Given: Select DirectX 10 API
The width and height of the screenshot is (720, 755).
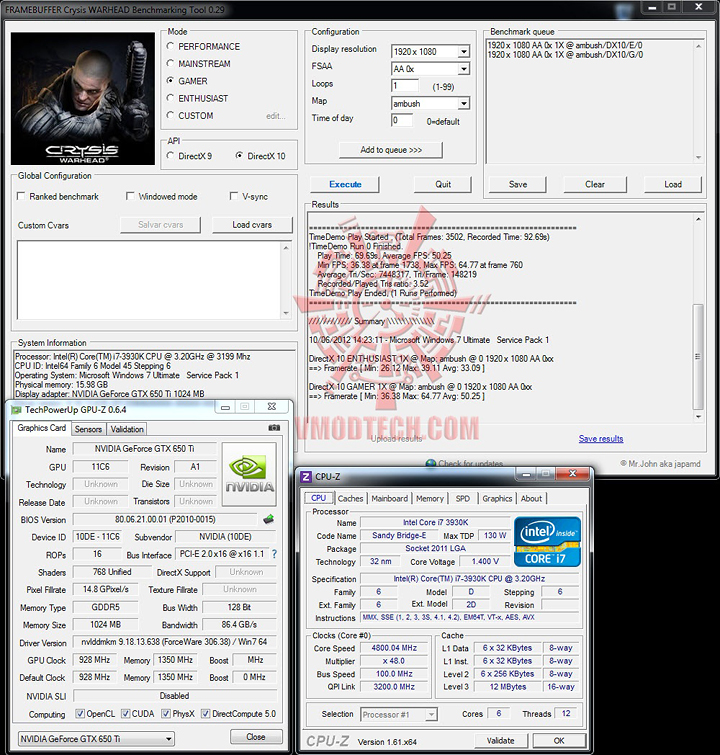Looking at the screenshot, I should [x=239, y=156].
